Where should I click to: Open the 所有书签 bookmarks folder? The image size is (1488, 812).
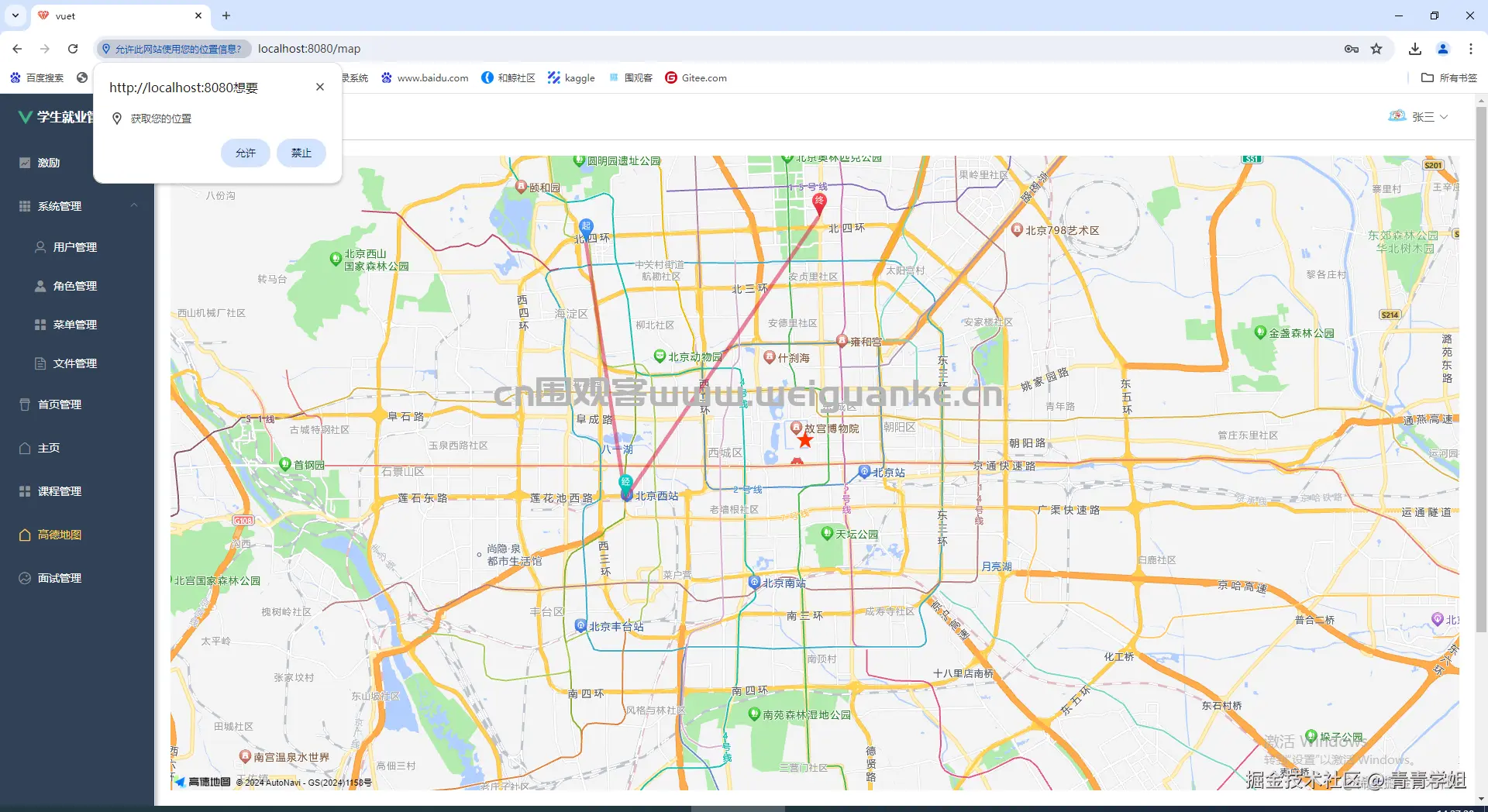(1449, 77)
